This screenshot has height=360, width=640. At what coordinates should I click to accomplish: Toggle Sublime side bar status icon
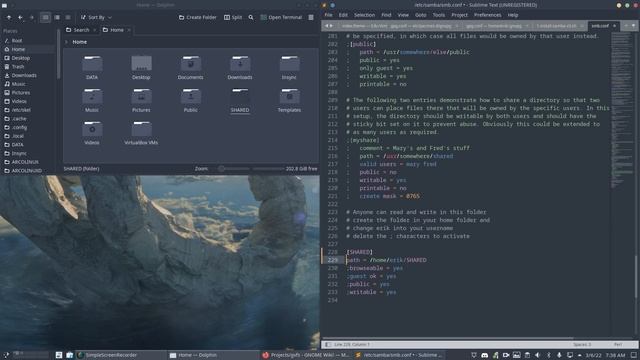328,344
